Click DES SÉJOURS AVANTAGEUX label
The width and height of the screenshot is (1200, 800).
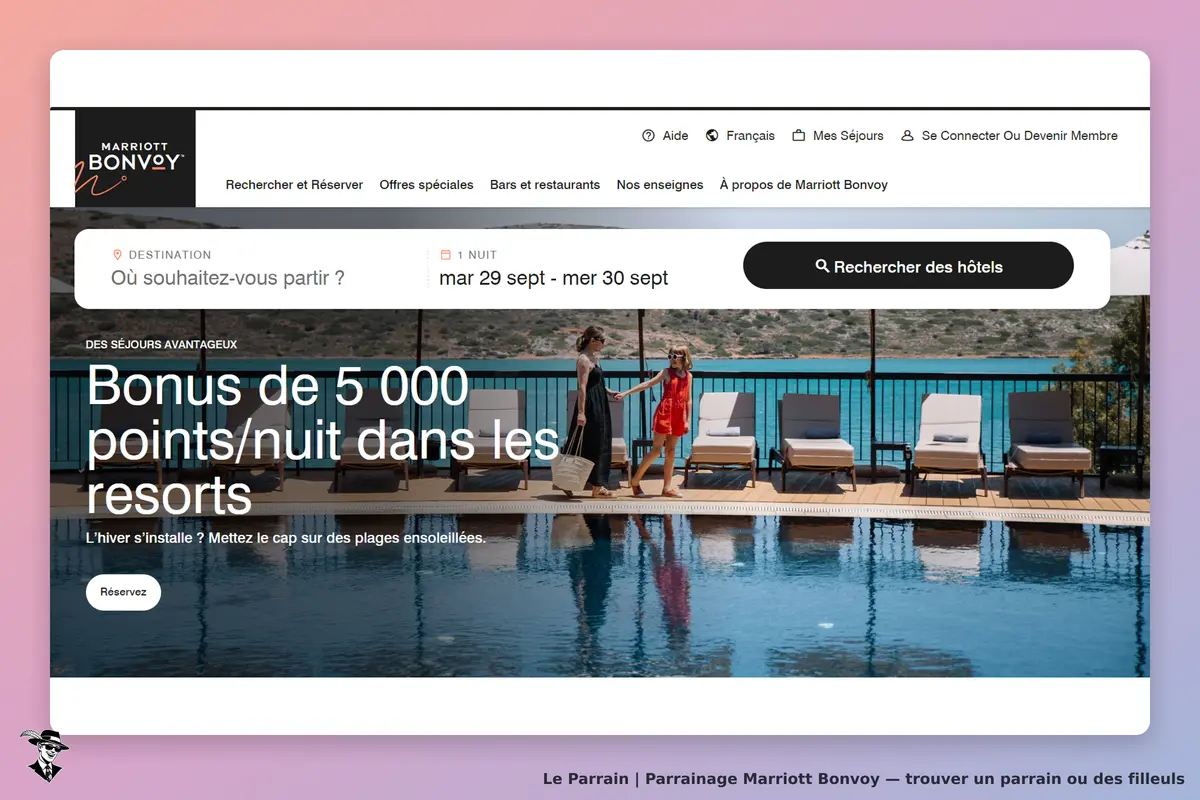pyautogui.click(x=161, y=344)
